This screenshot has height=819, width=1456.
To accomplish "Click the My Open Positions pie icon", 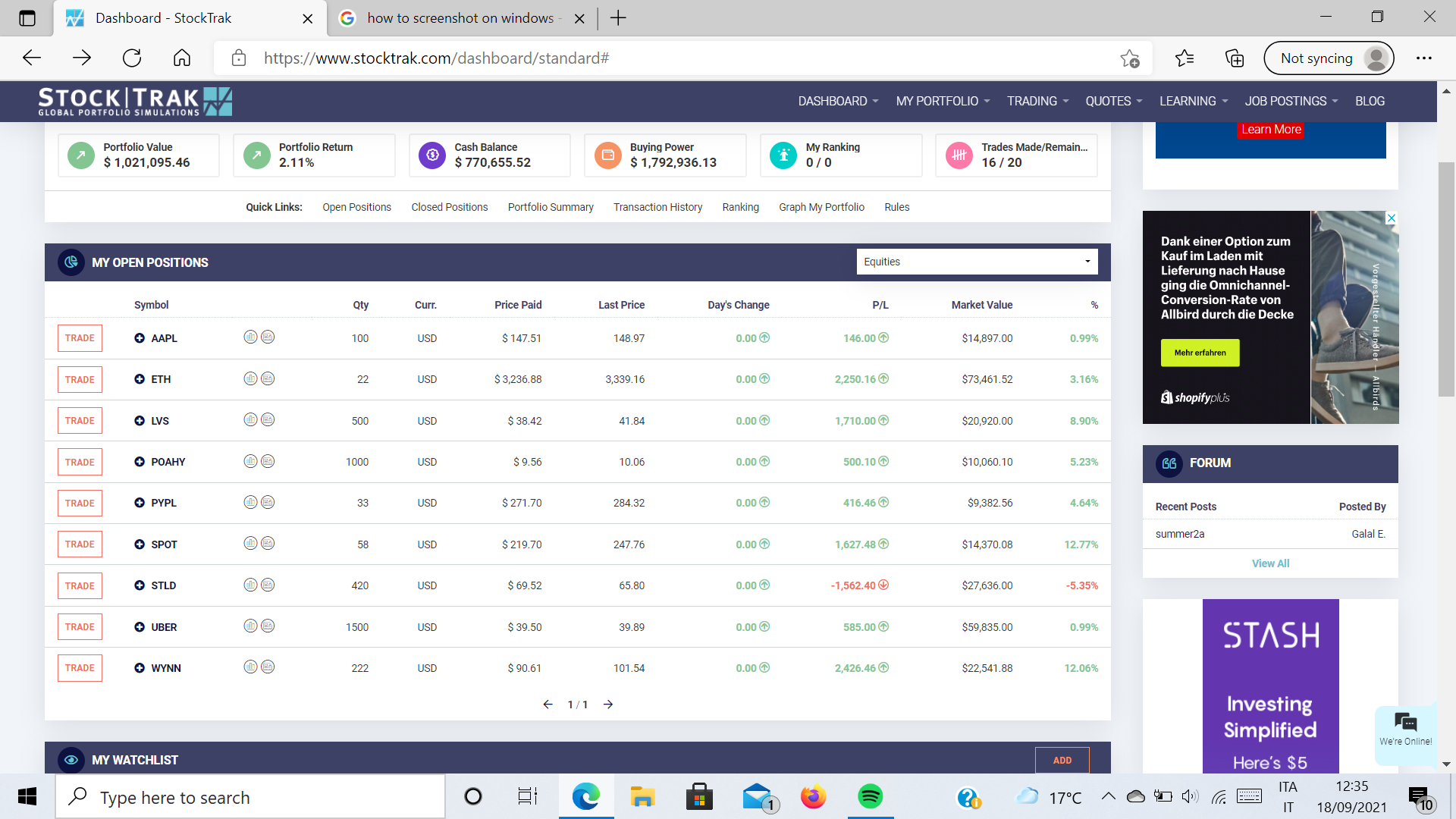I will click(71, 262).
